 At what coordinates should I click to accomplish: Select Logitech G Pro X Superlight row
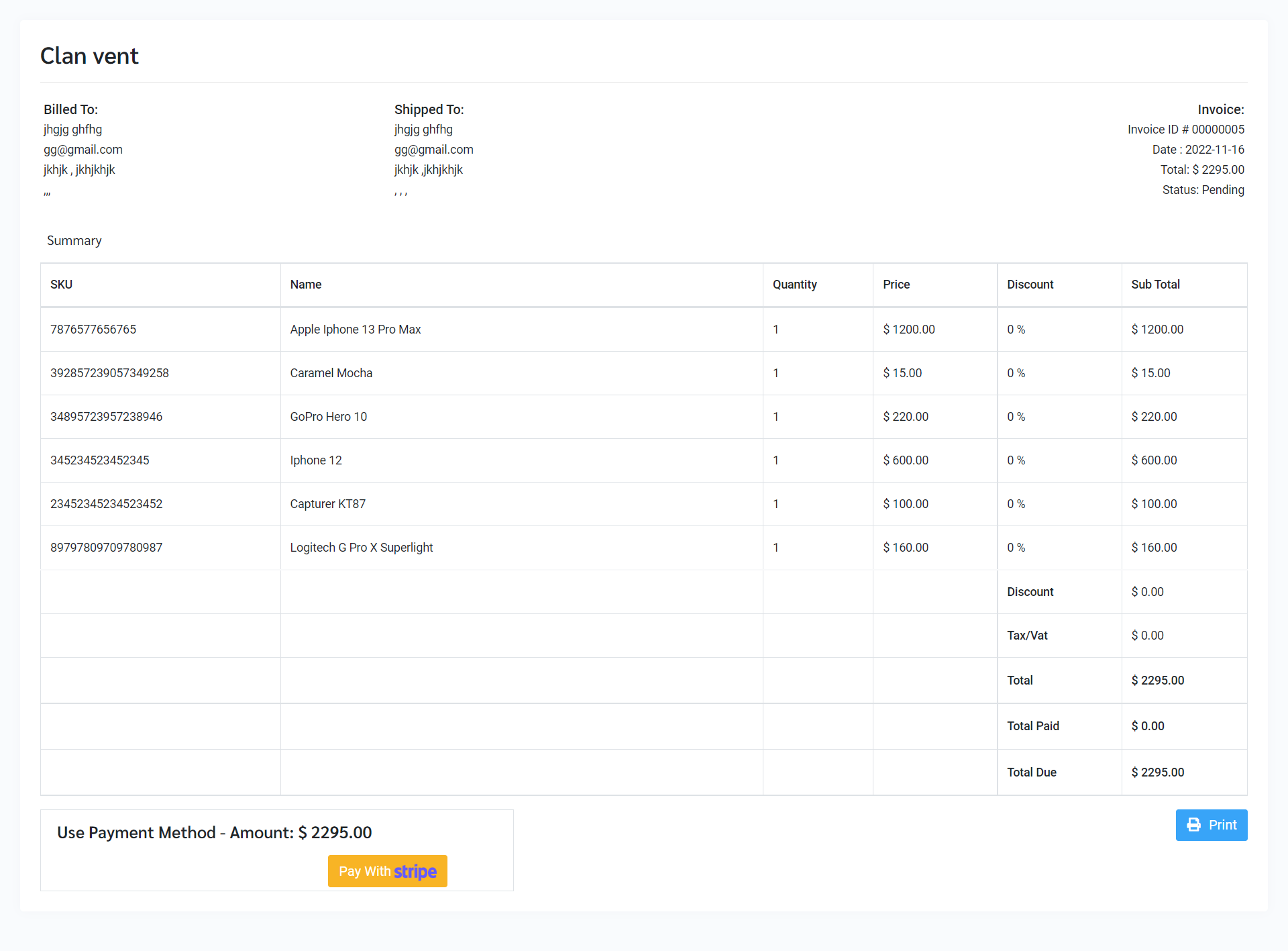(x=361, y=548)
